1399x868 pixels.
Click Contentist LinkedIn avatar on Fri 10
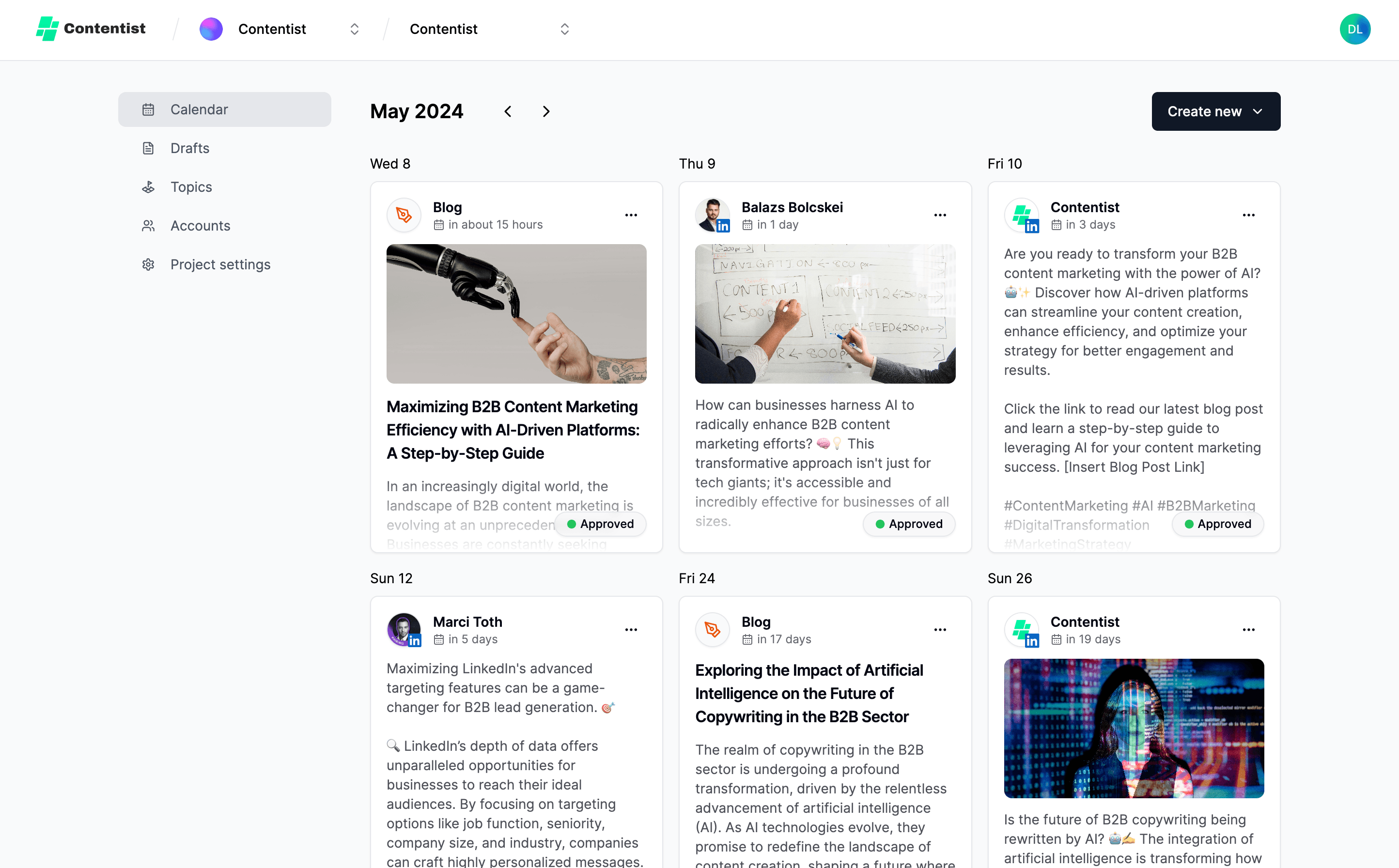(1021, 215)
